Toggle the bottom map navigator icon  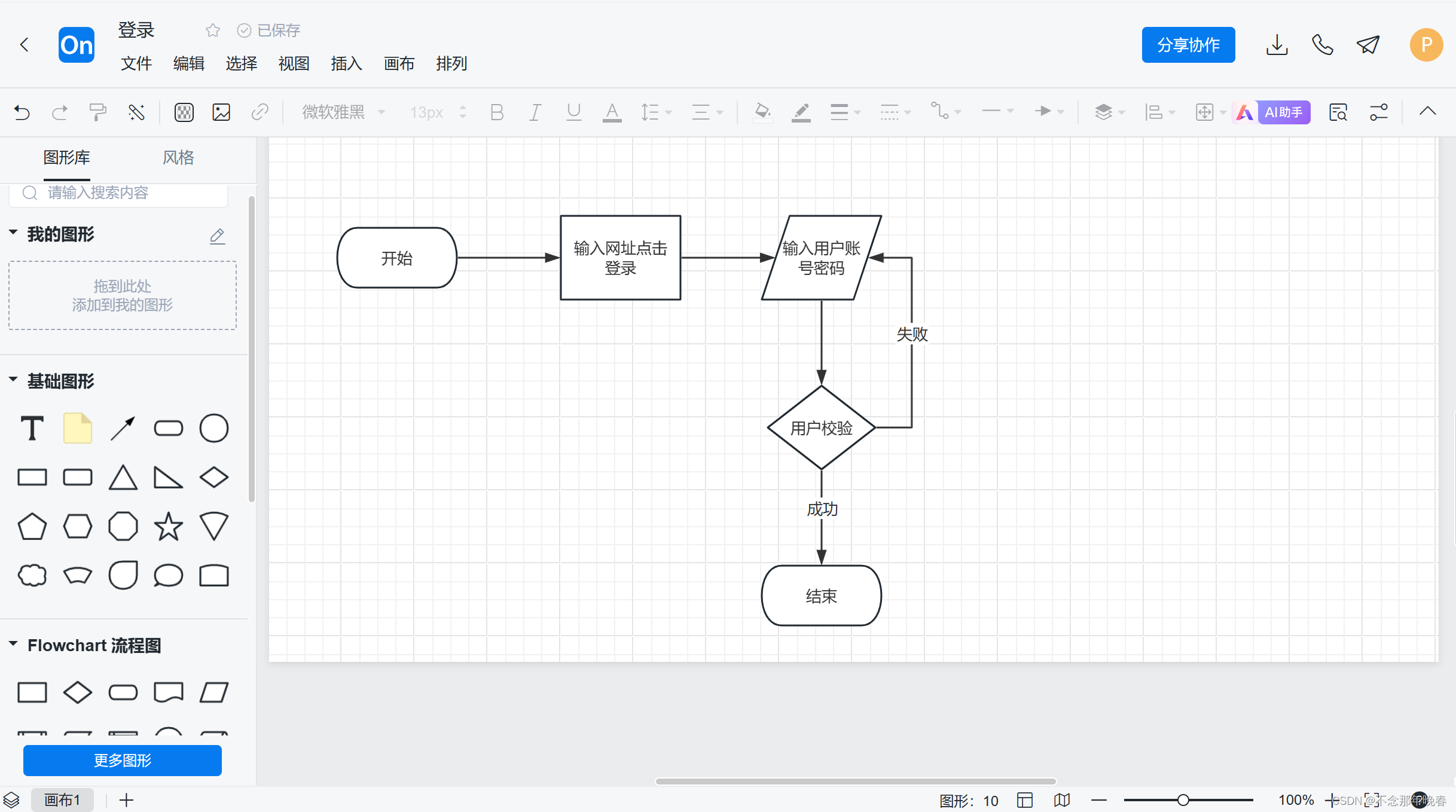[x=1062, y=800]
